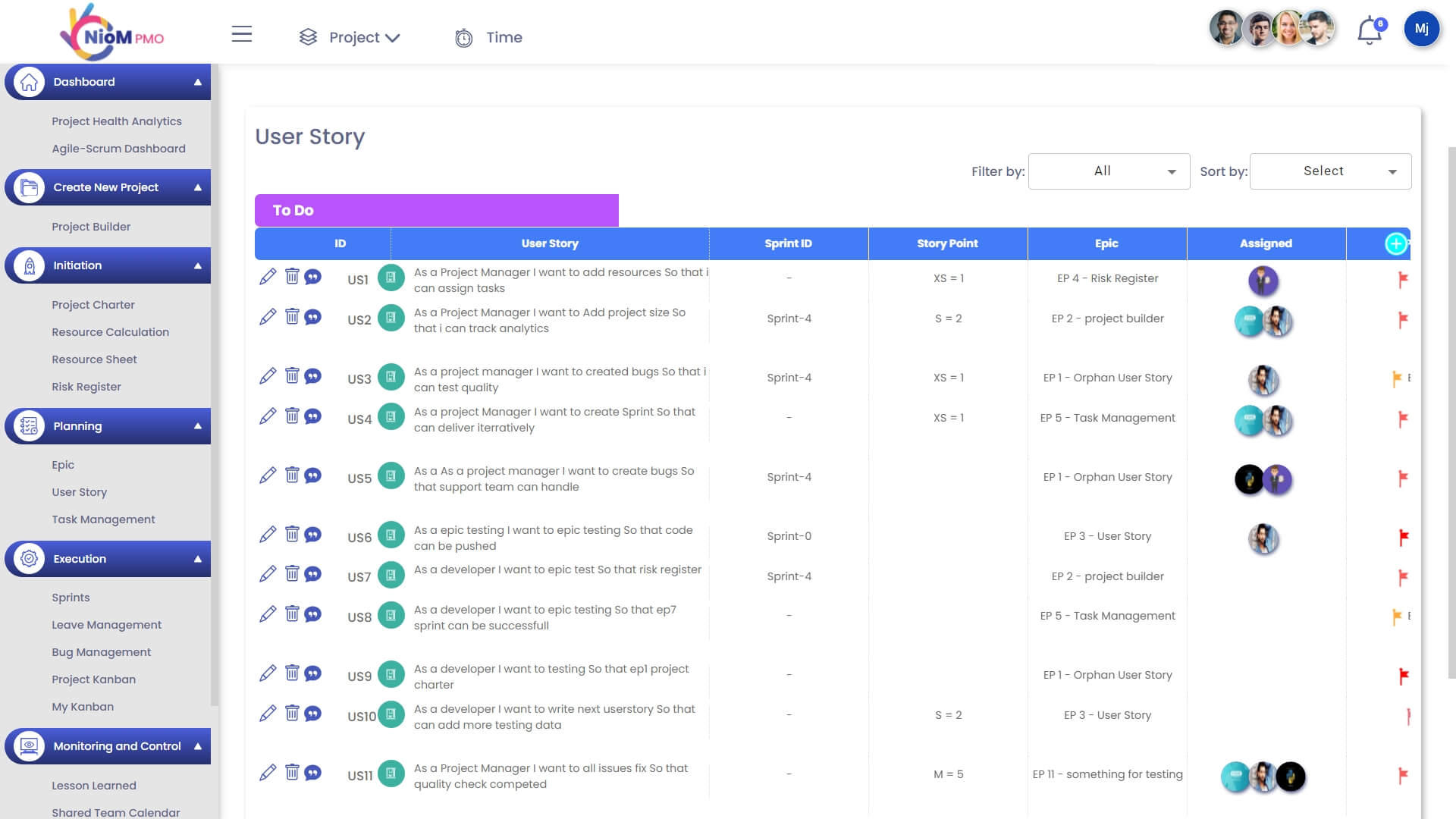Go to Project Kanban link
The width and height of the screenshot is (1456, 819).
93,679
